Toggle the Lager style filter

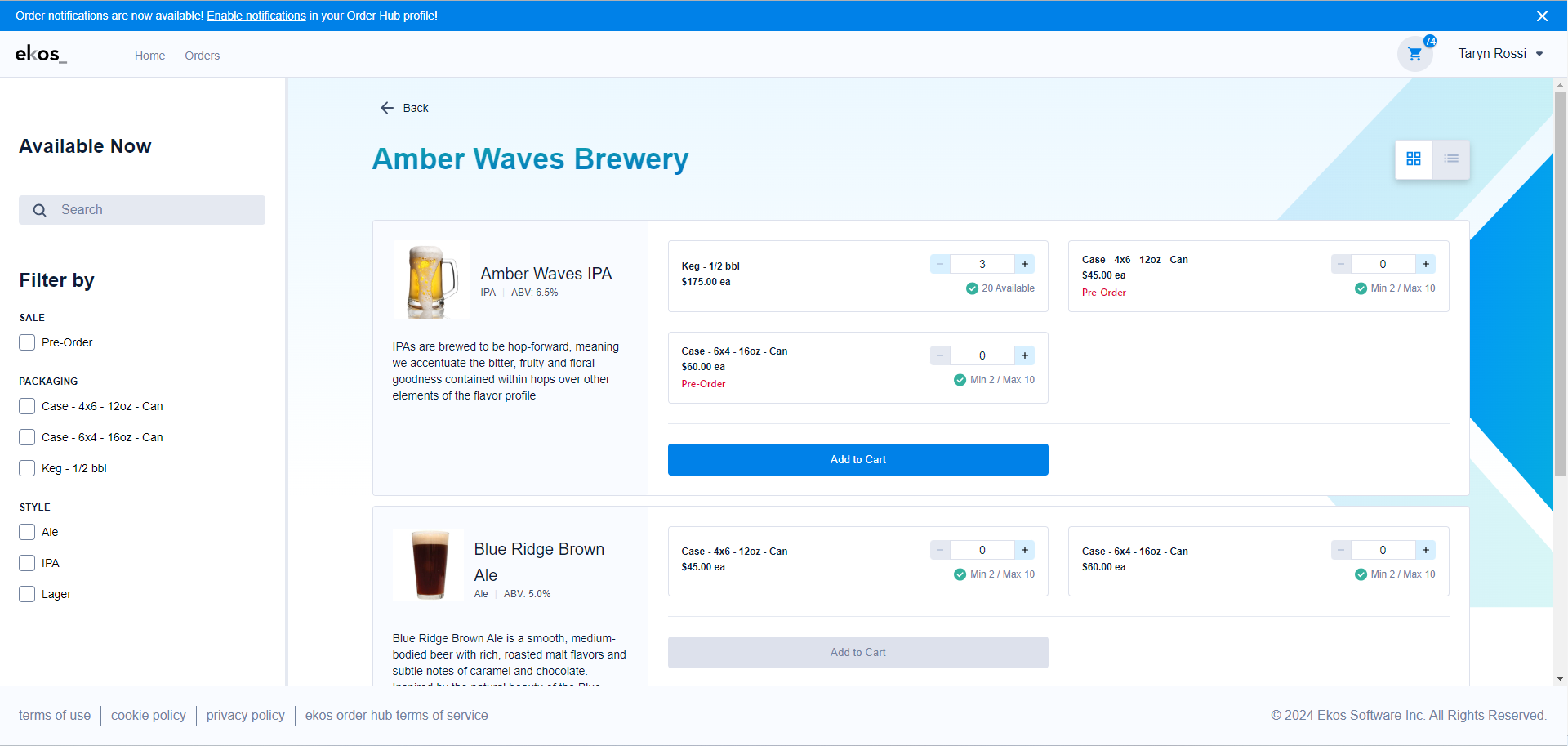coord(27,594)
